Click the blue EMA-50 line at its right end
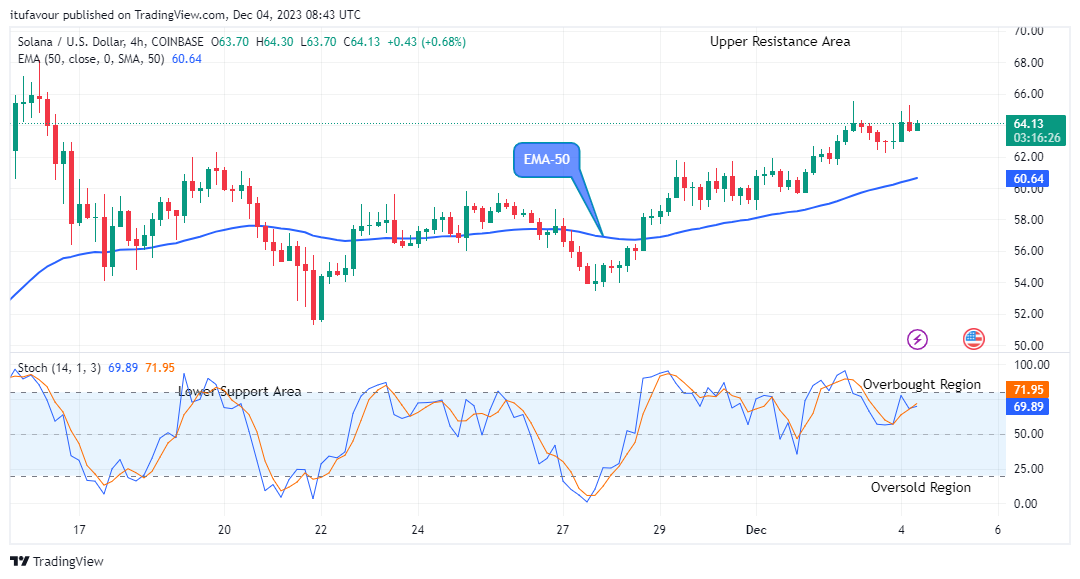 914,178
